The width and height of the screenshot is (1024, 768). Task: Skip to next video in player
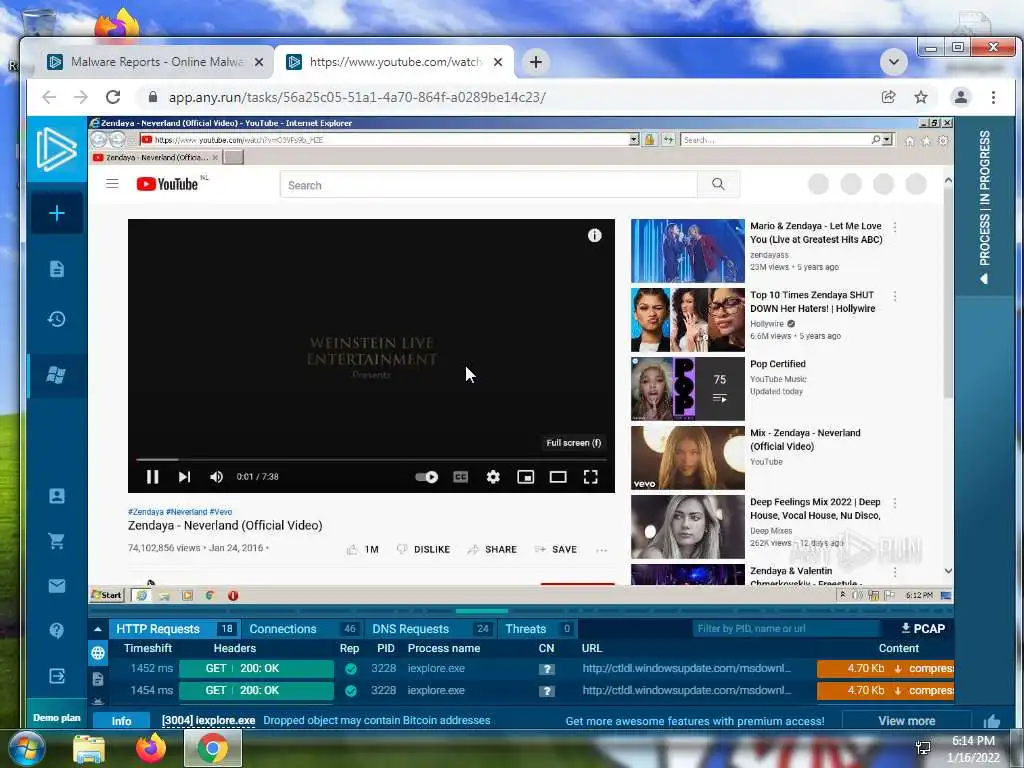(184, 477)
